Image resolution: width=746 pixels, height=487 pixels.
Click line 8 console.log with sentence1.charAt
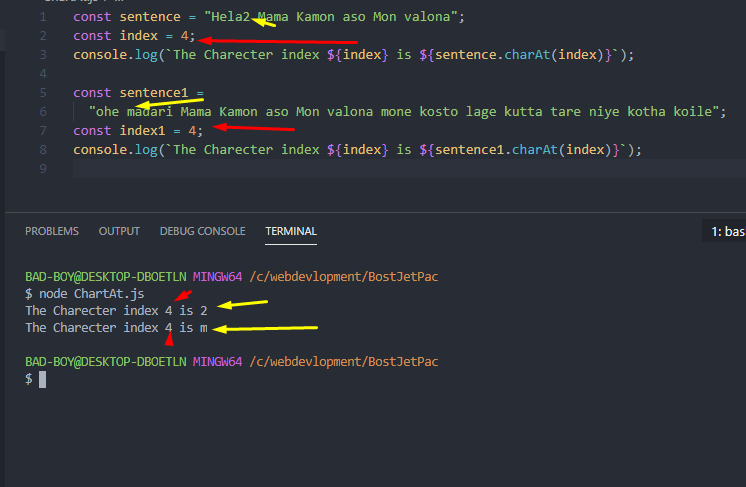pos(357,150)
